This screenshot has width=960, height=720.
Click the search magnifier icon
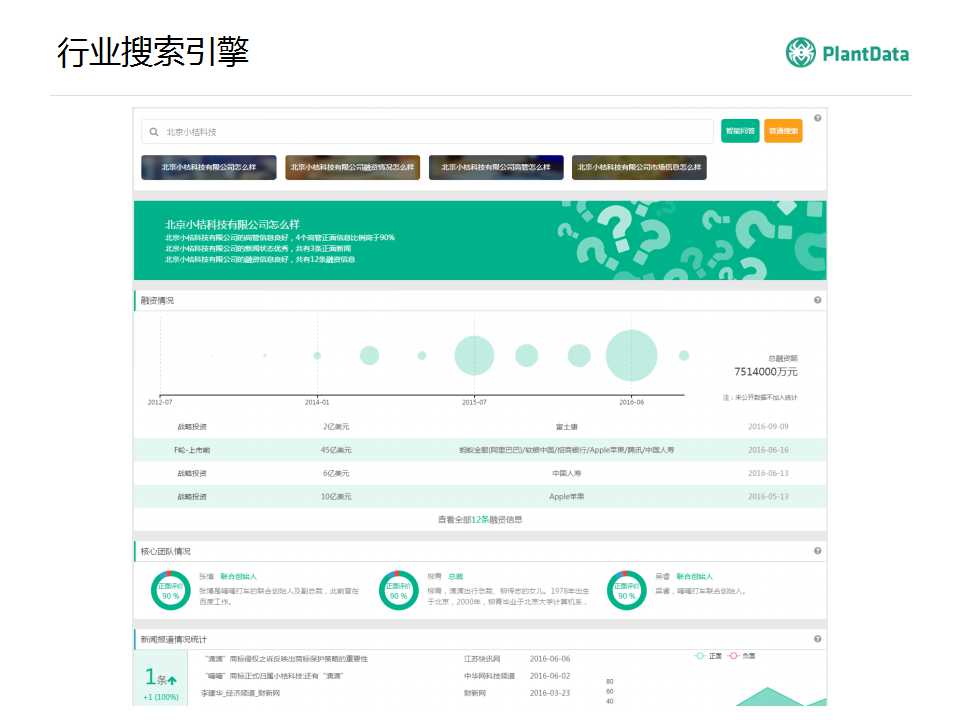154,132
